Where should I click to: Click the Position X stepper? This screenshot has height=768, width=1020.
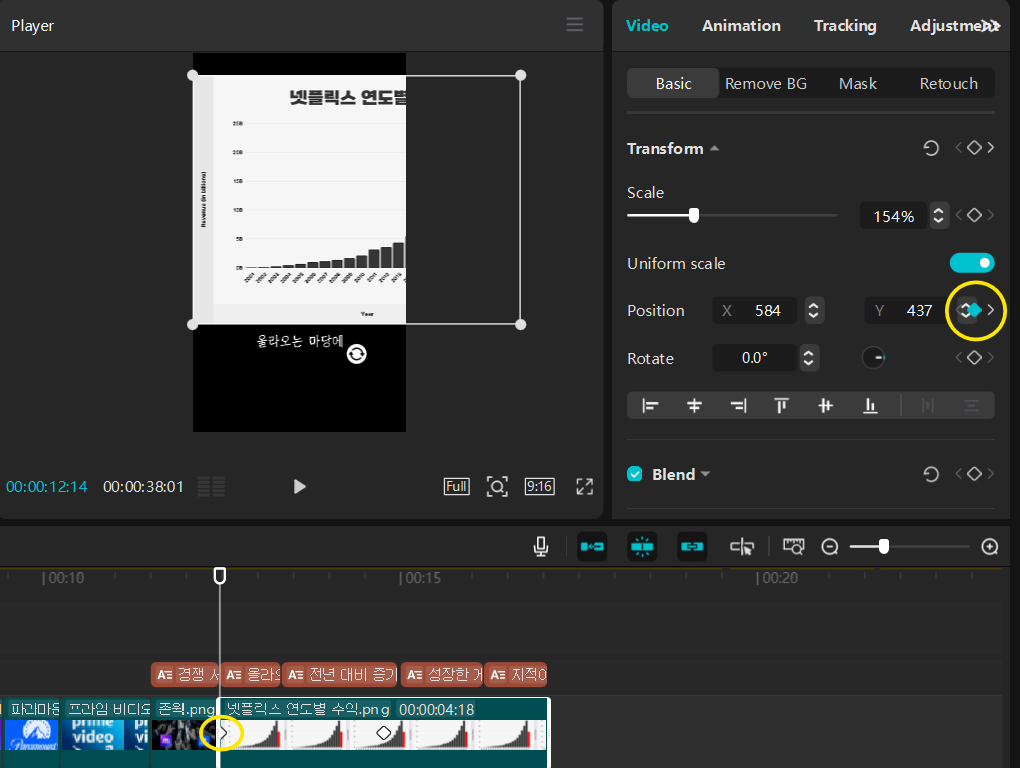pyautogui.click(x=813, y=311)
